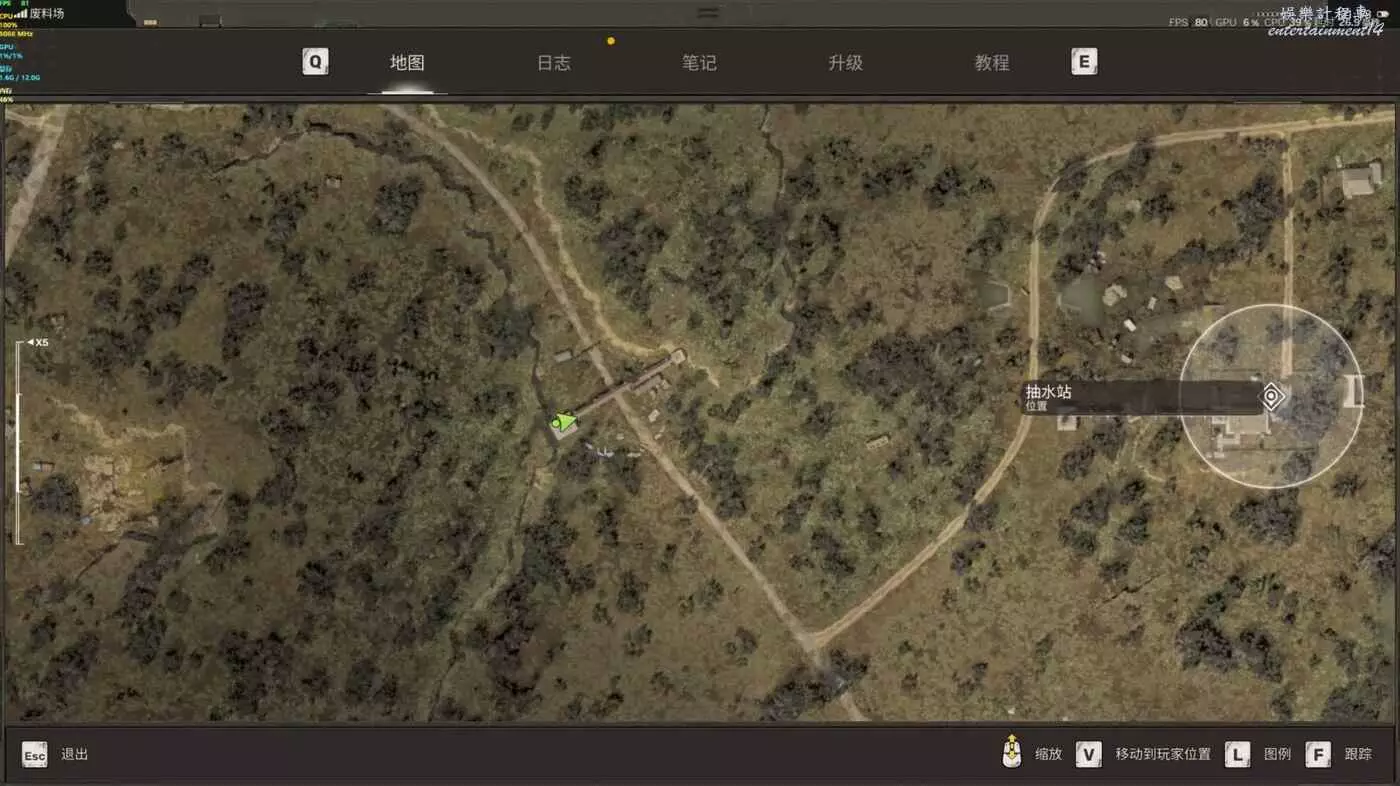
Task: Click the Q key previous-tab icon
Action: (x=315, y=62)
